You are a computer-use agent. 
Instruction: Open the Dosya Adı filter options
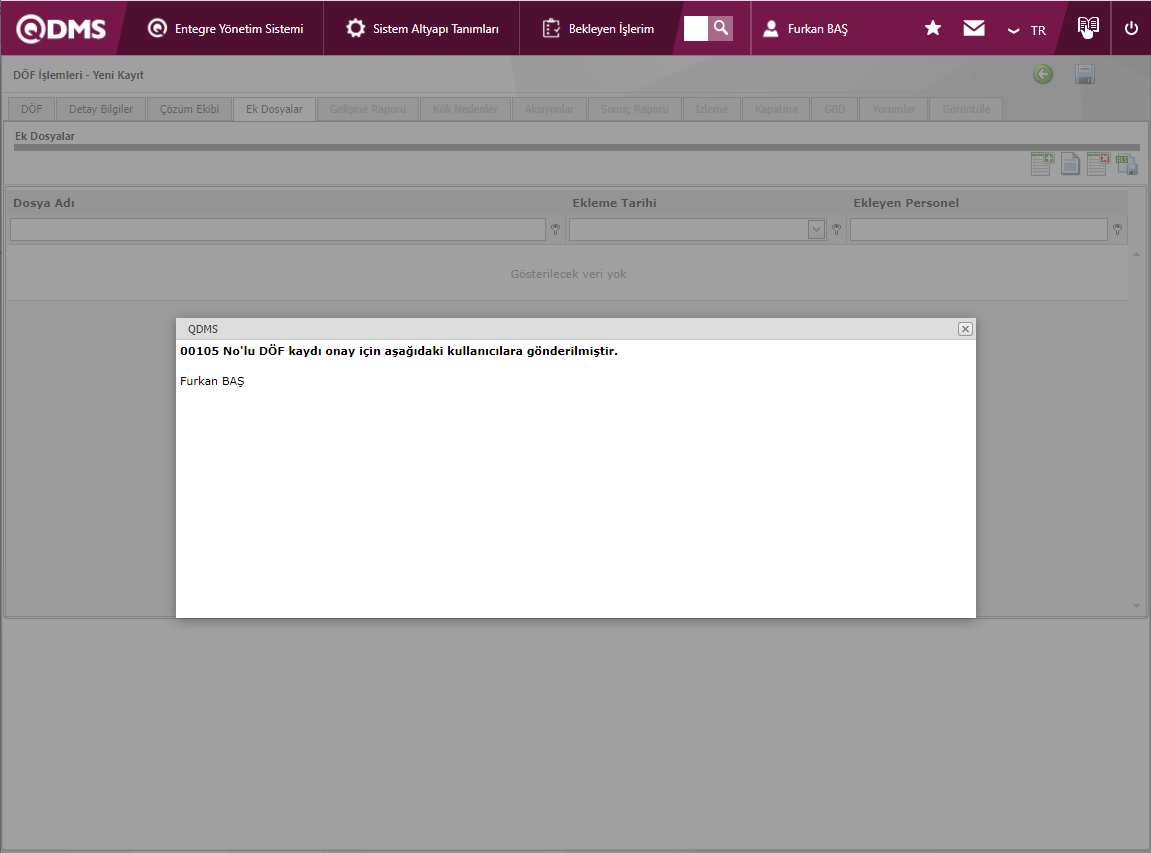coord(555,230)
